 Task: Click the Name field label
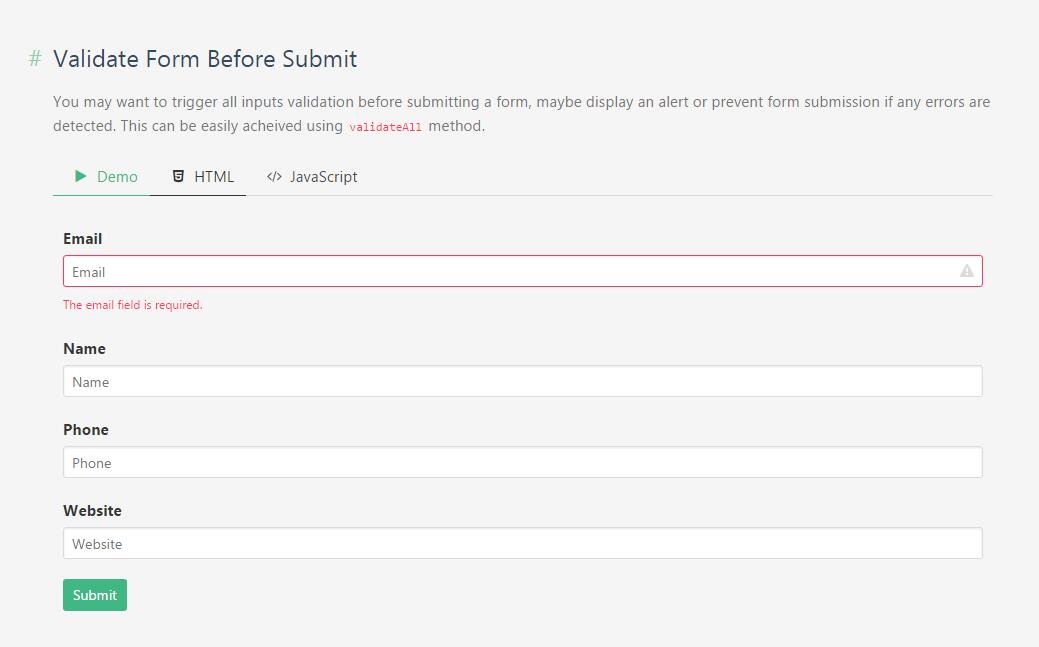pyautogui.click(x=84, y=348)
